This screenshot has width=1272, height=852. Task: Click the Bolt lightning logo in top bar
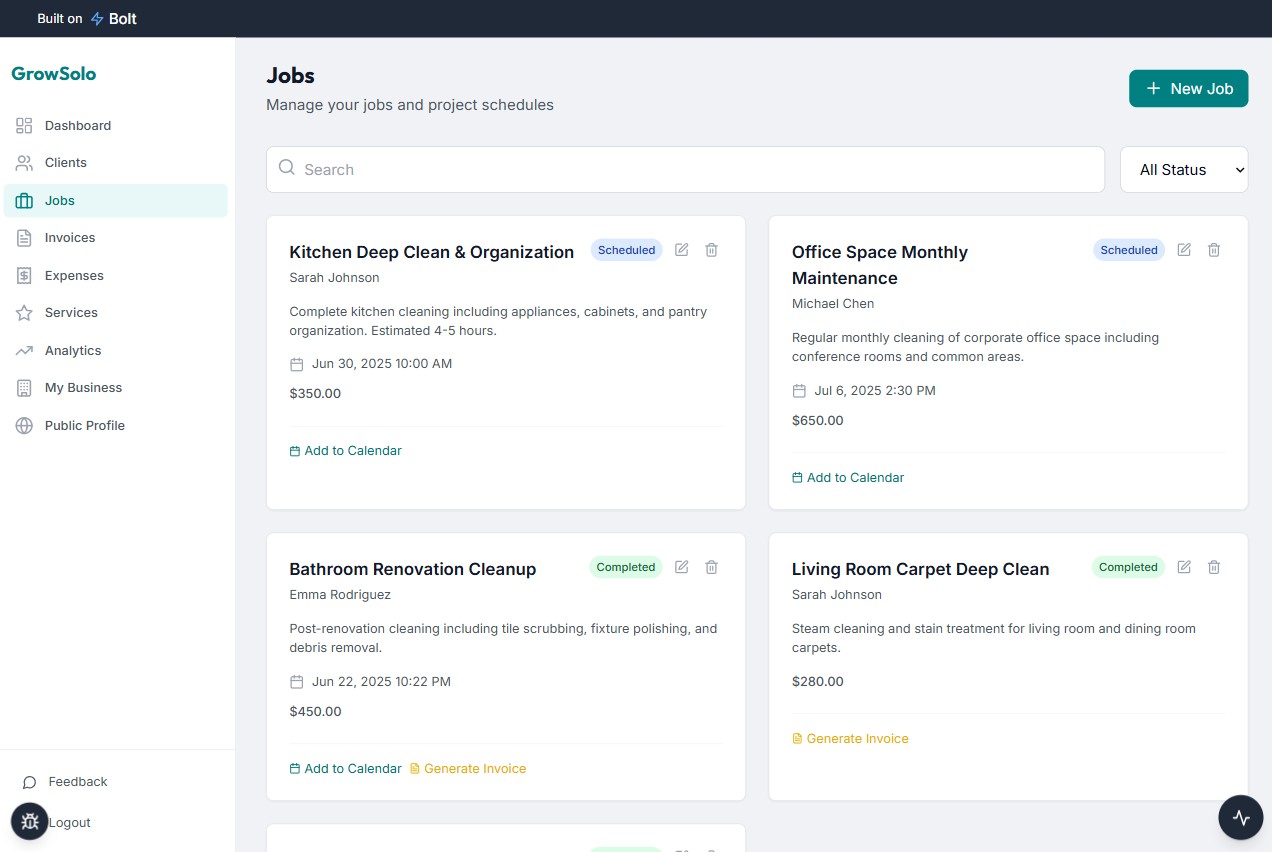pos(97,19)
